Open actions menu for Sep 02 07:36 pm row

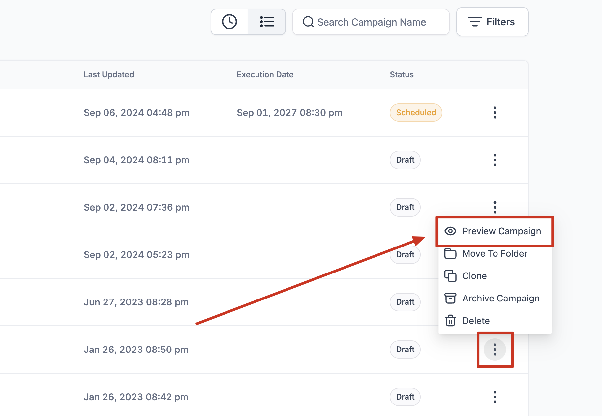pos(495,206)
